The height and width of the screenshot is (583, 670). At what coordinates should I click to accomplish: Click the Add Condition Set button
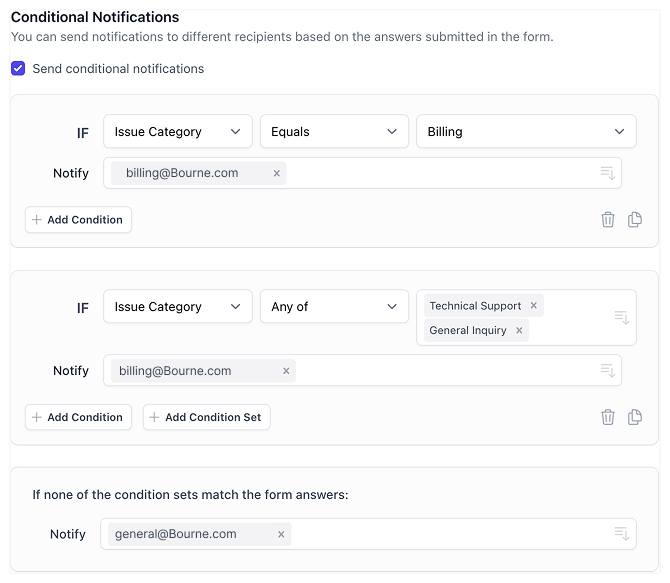(x=206, y=417)
